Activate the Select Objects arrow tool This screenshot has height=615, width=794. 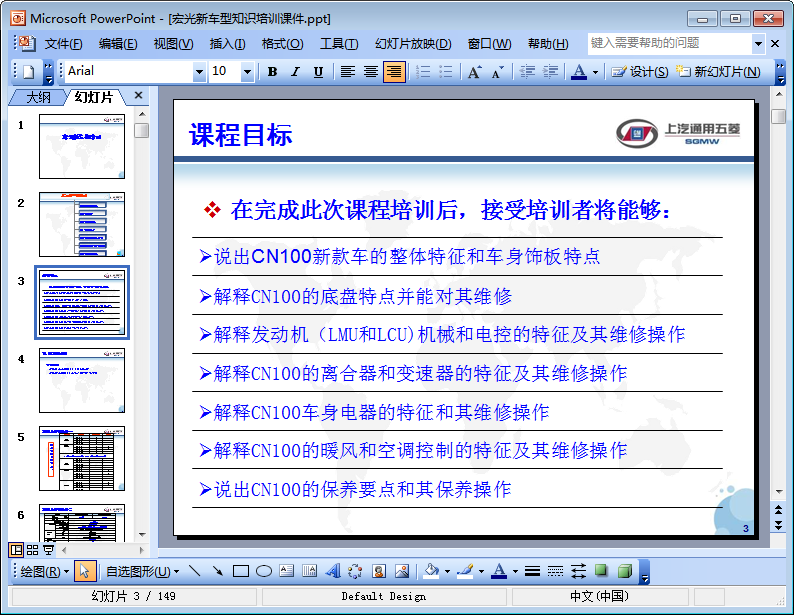coord(84,571)
